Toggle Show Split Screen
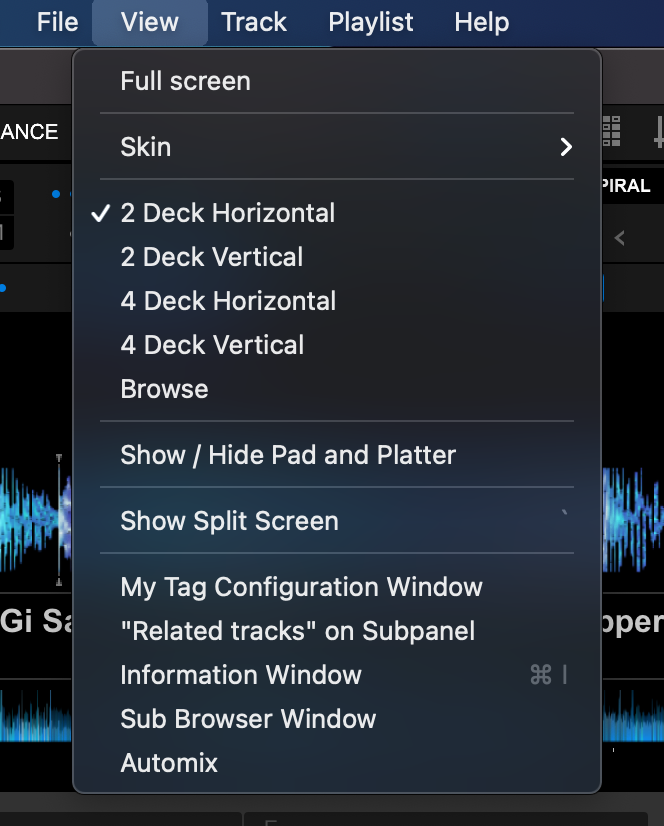Image resolution: width=664 pixels, height=826 pixels. 230,521
